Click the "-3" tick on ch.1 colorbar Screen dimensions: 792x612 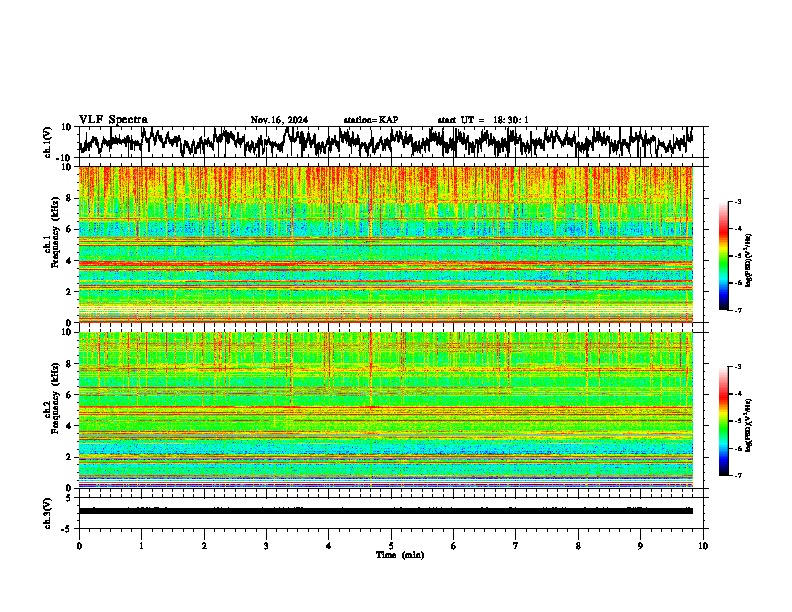(x=737, y=201)
